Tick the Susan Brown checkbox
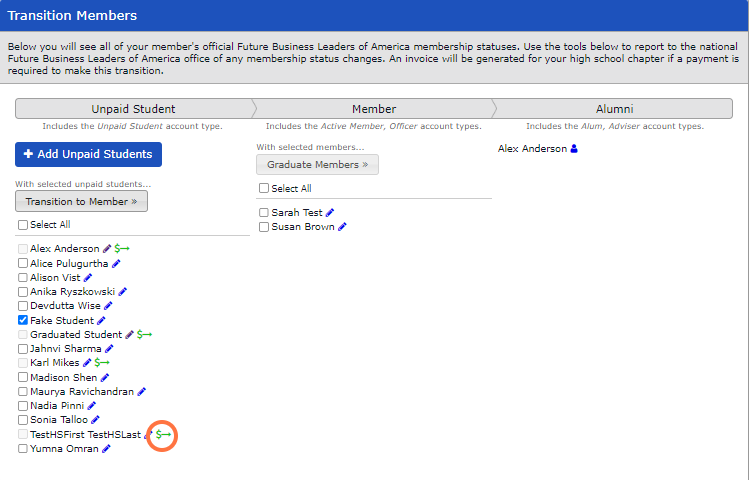The image size is (749, 480). tap(264, 227)
